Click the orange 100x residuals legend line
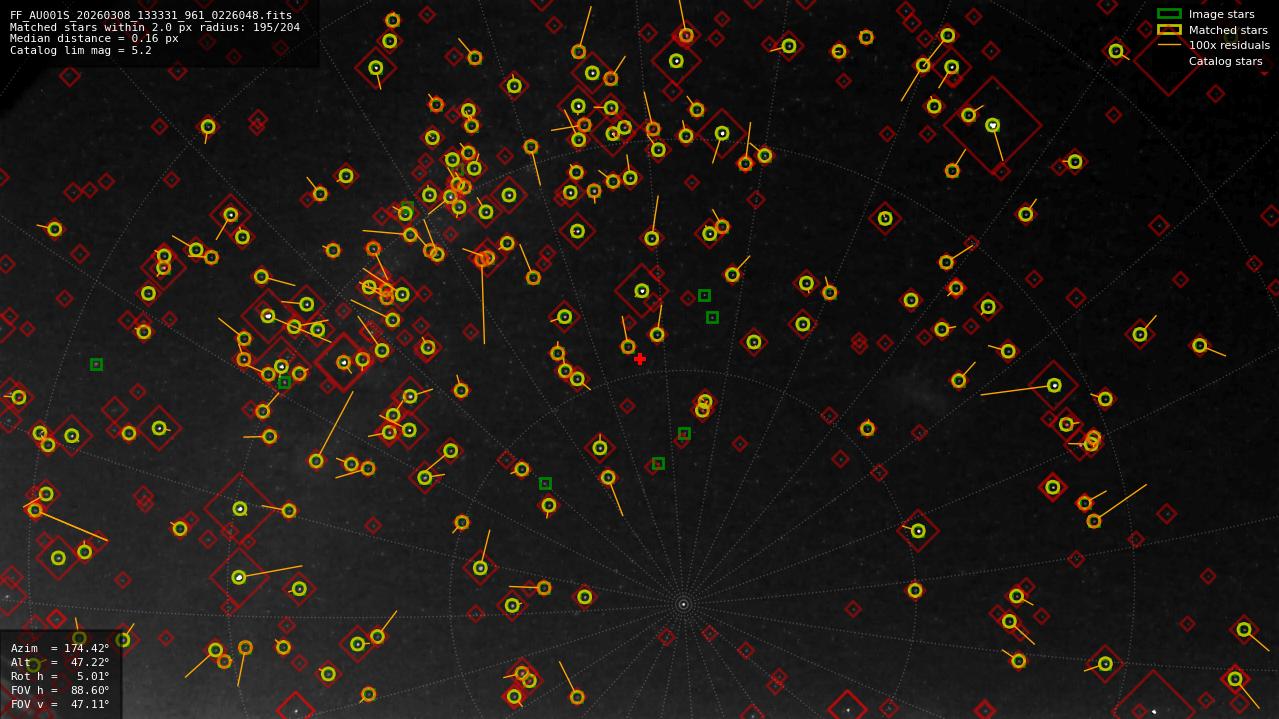Image resolution: width=1279 pixels, height=719 pixels. (1169, 45)
